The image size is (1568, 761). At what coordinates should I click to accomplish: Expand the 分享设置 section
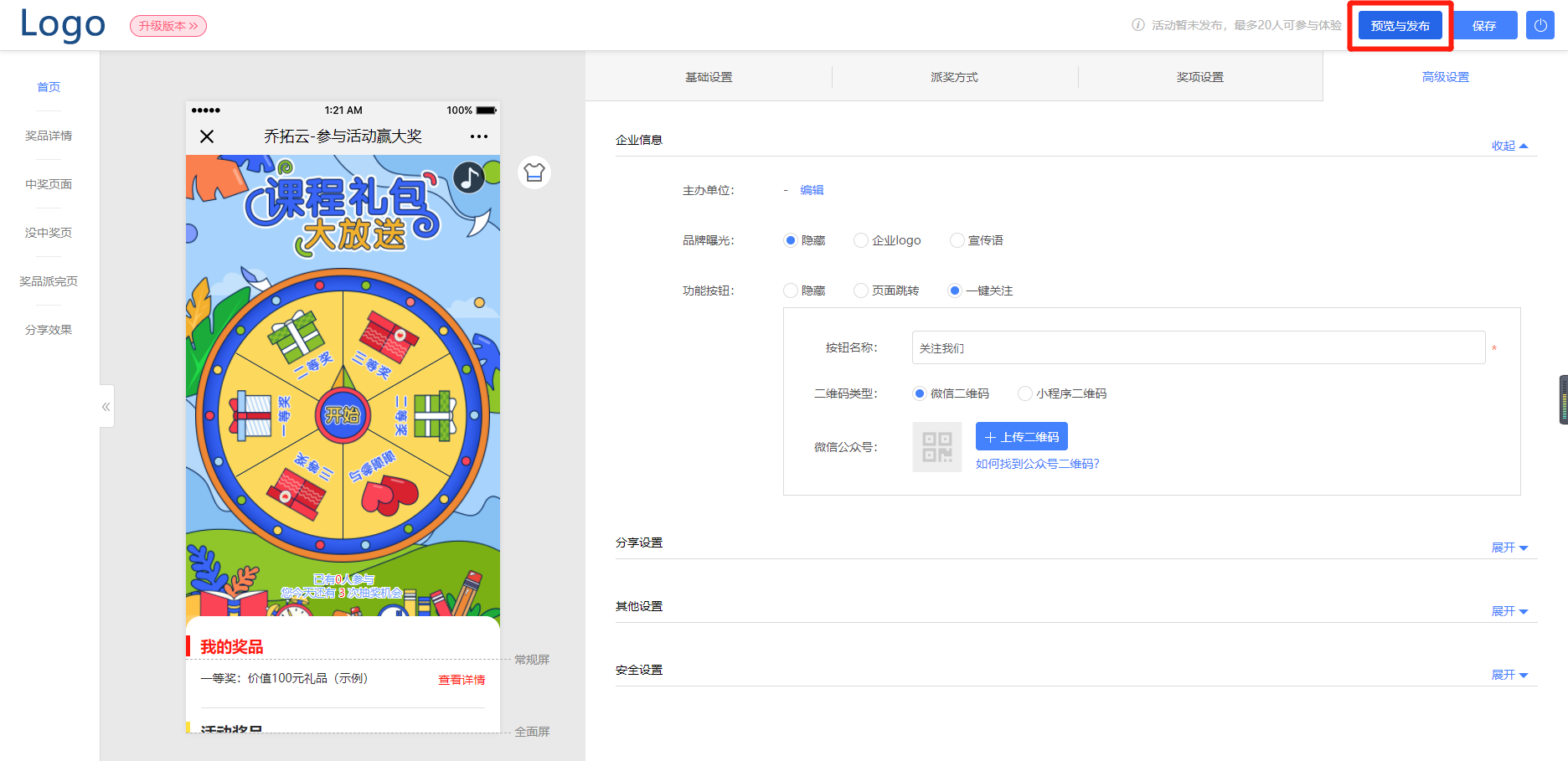(1509, 548)
